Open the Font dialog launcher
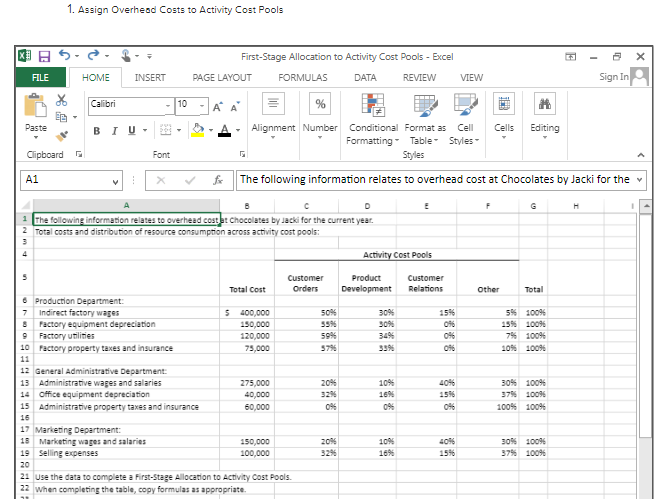The image size is (664, 502). tap(242, 154)
